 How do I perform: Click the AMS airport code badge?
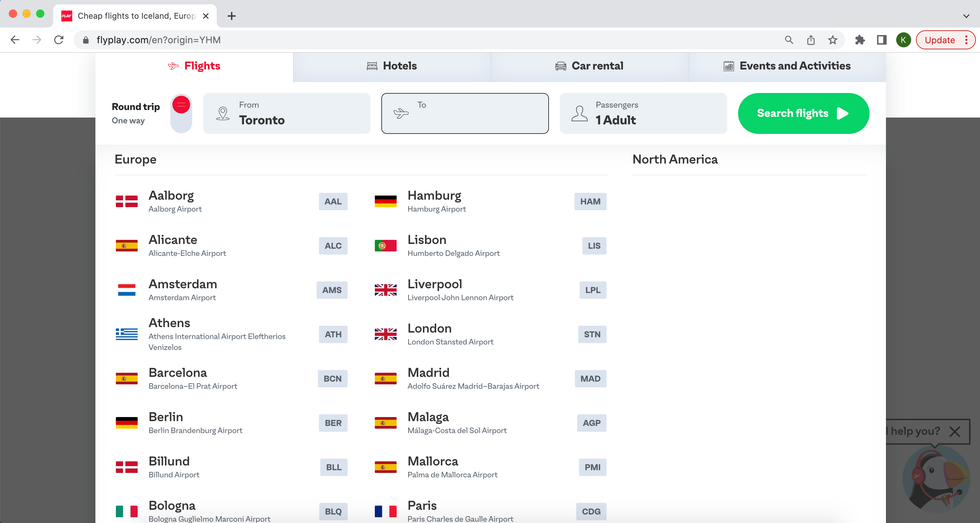pyautogui.click(x=332, y=290)
